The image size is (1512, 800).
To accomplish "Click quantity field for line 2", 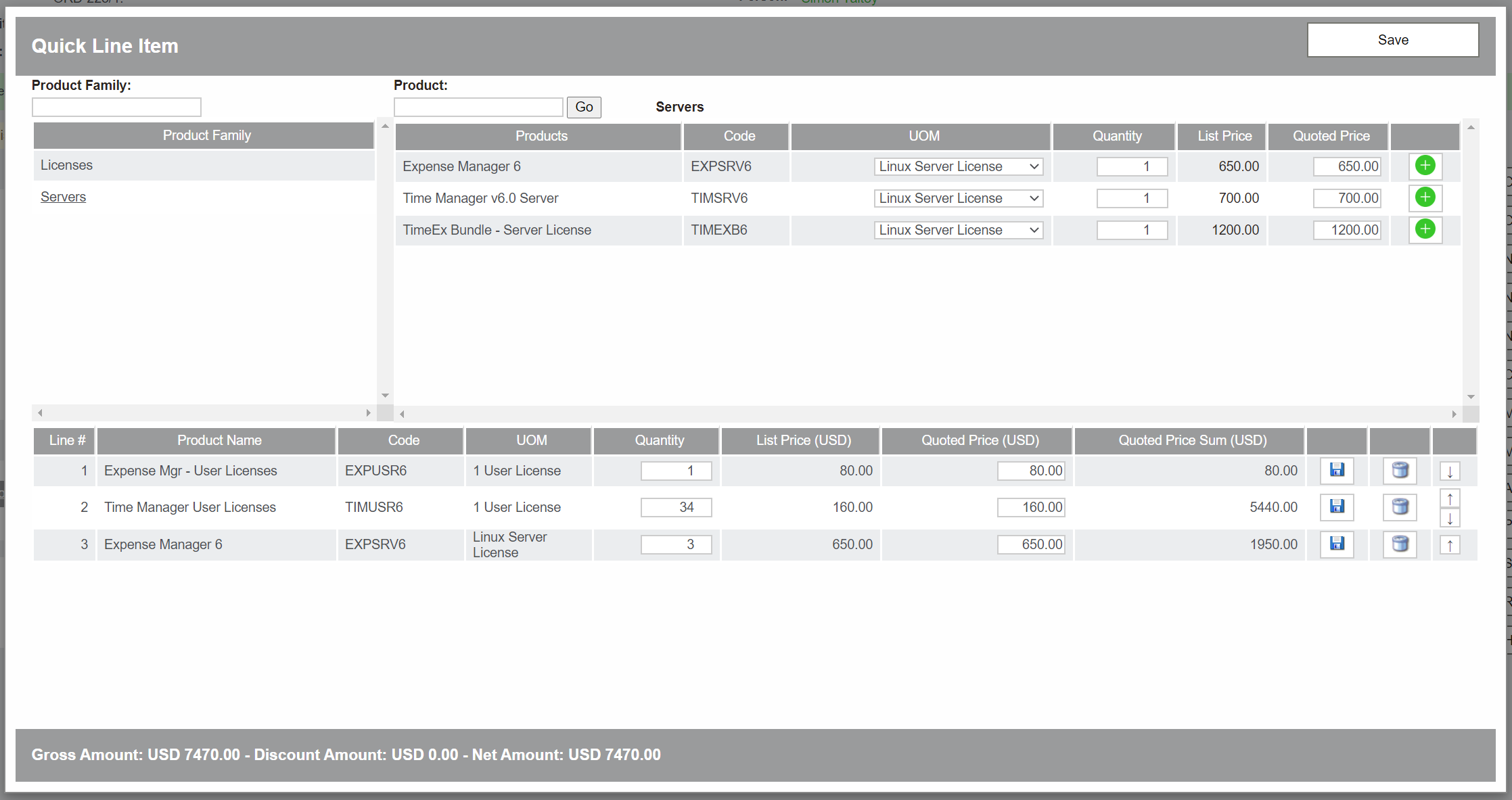I will point(676,507).
